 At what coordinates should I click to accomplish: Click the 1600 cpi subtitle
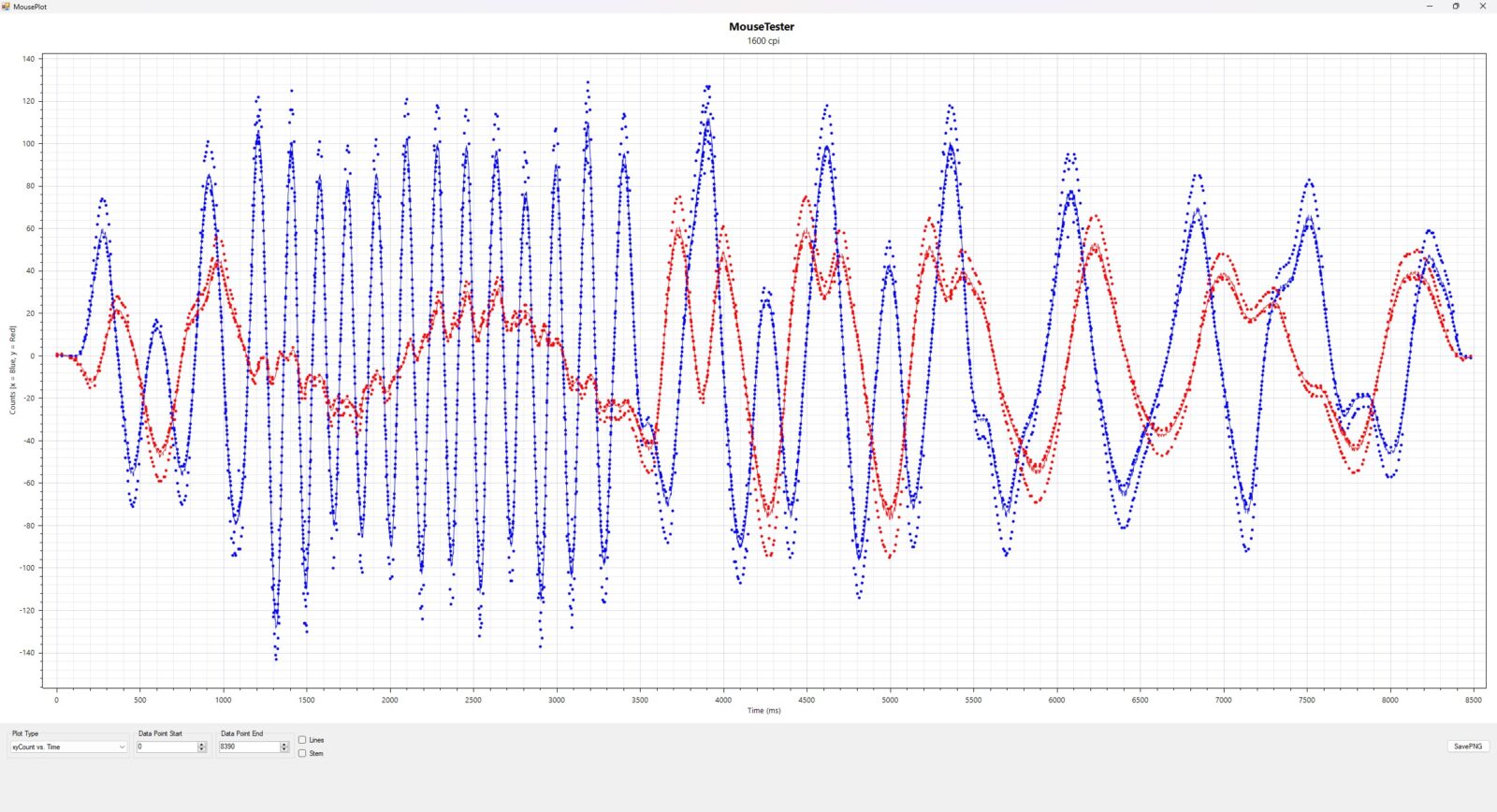click(x=763, y=41)
